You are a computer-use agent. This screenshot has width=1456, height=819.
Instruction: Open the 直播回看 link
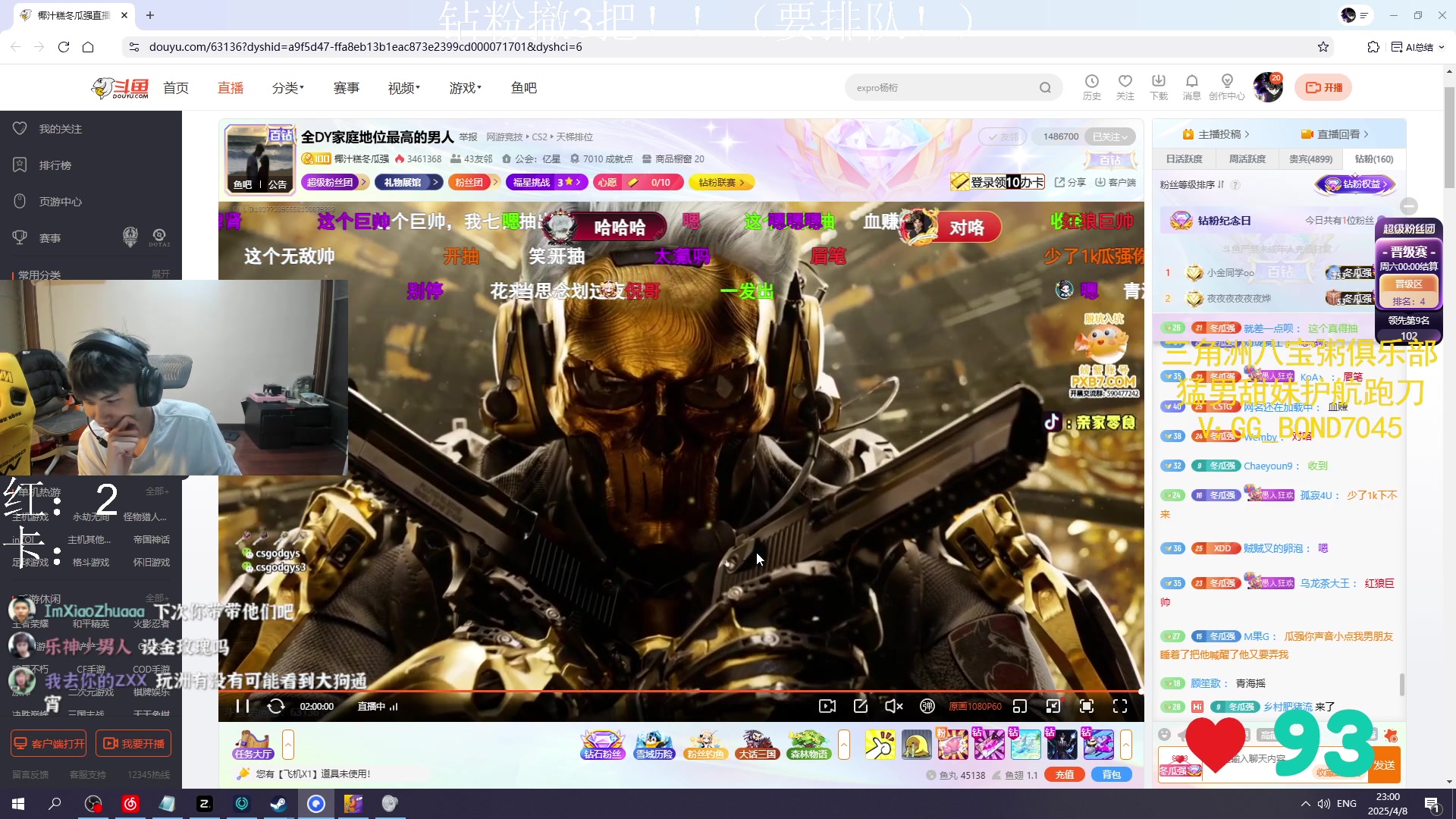point(1335,134)
